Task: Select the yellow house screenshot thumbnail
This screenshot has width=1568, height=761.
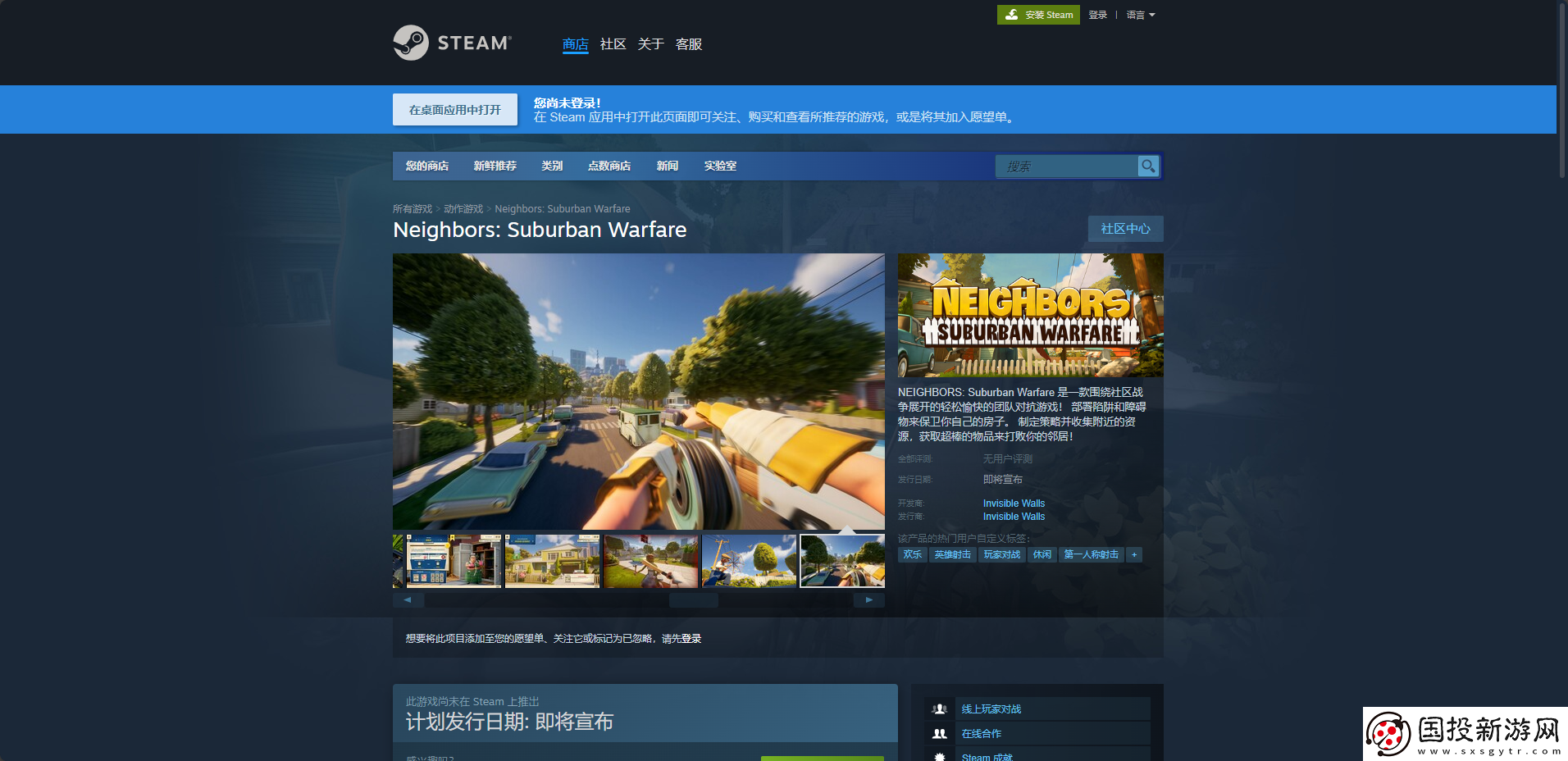Action: click(x=553, y=561)
